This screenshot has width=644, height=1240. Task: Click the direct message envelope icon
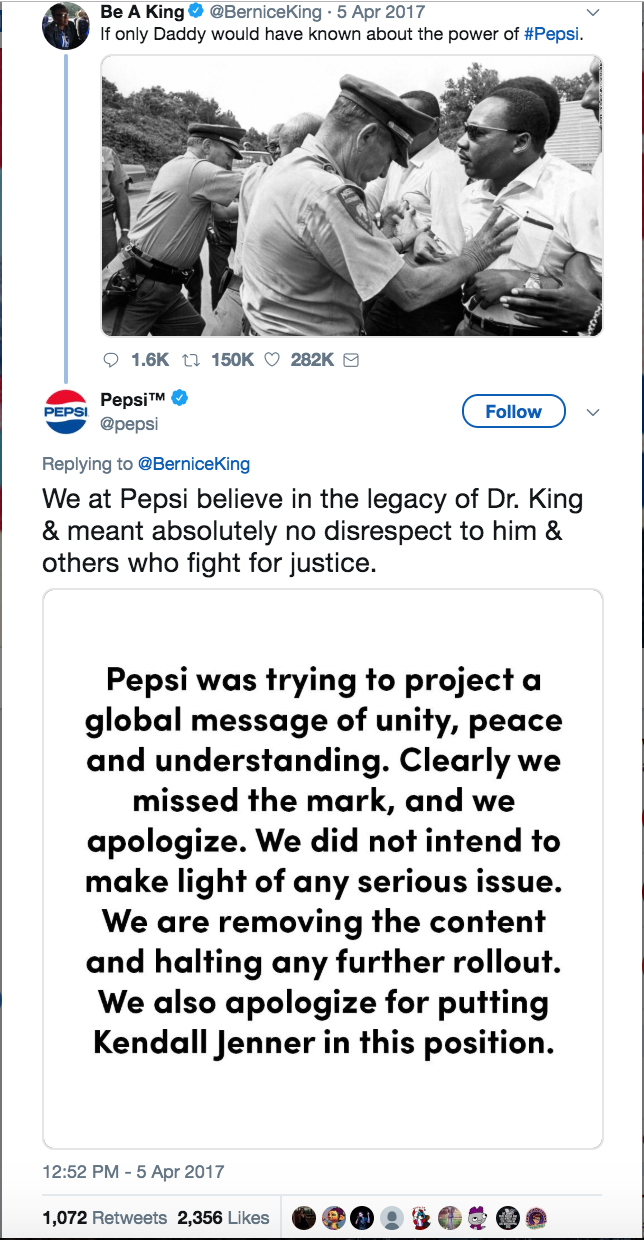coord(351,360)
